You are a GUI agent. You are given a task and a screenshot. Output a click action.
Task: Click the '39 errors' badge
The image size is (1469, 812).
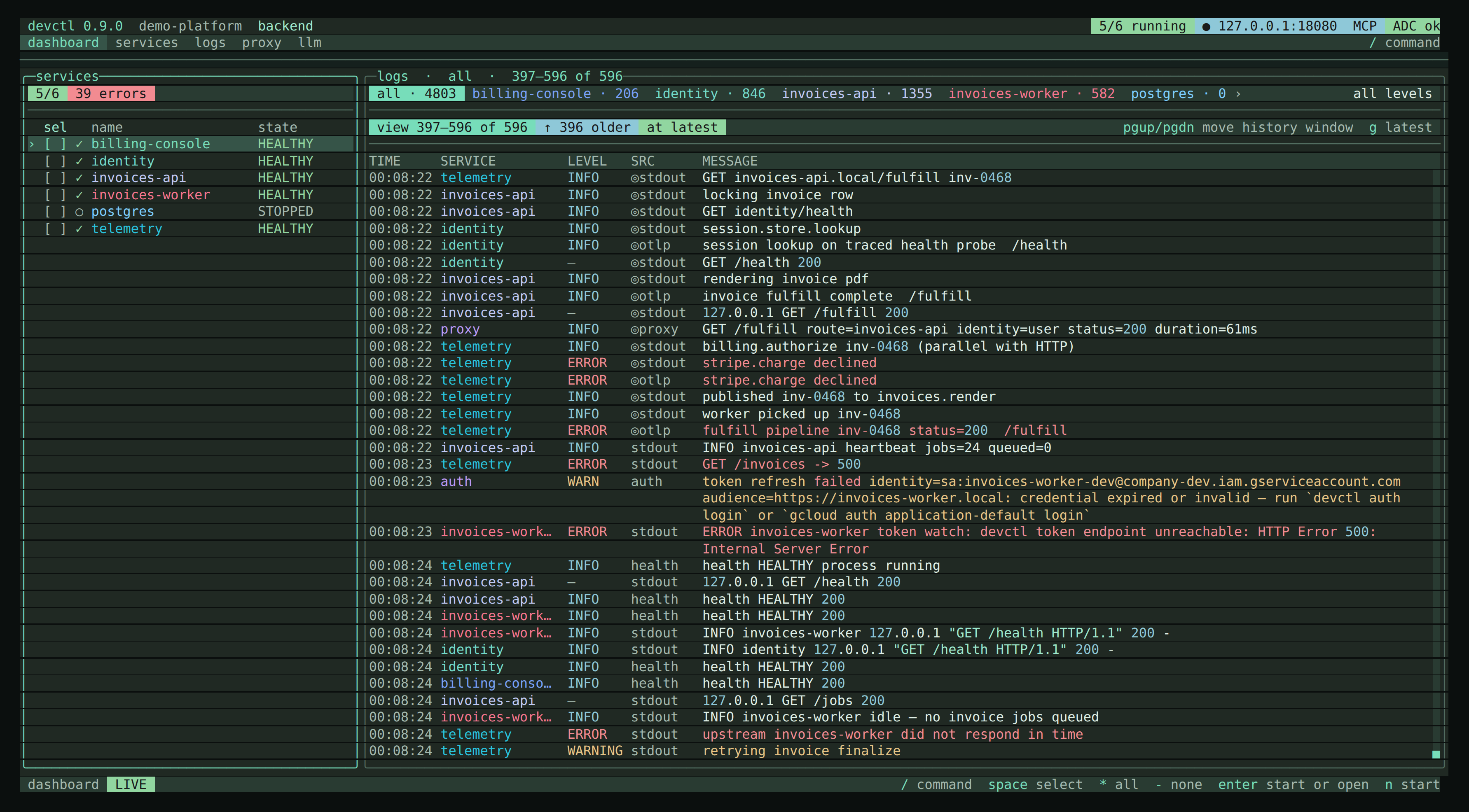coord(111,93)
